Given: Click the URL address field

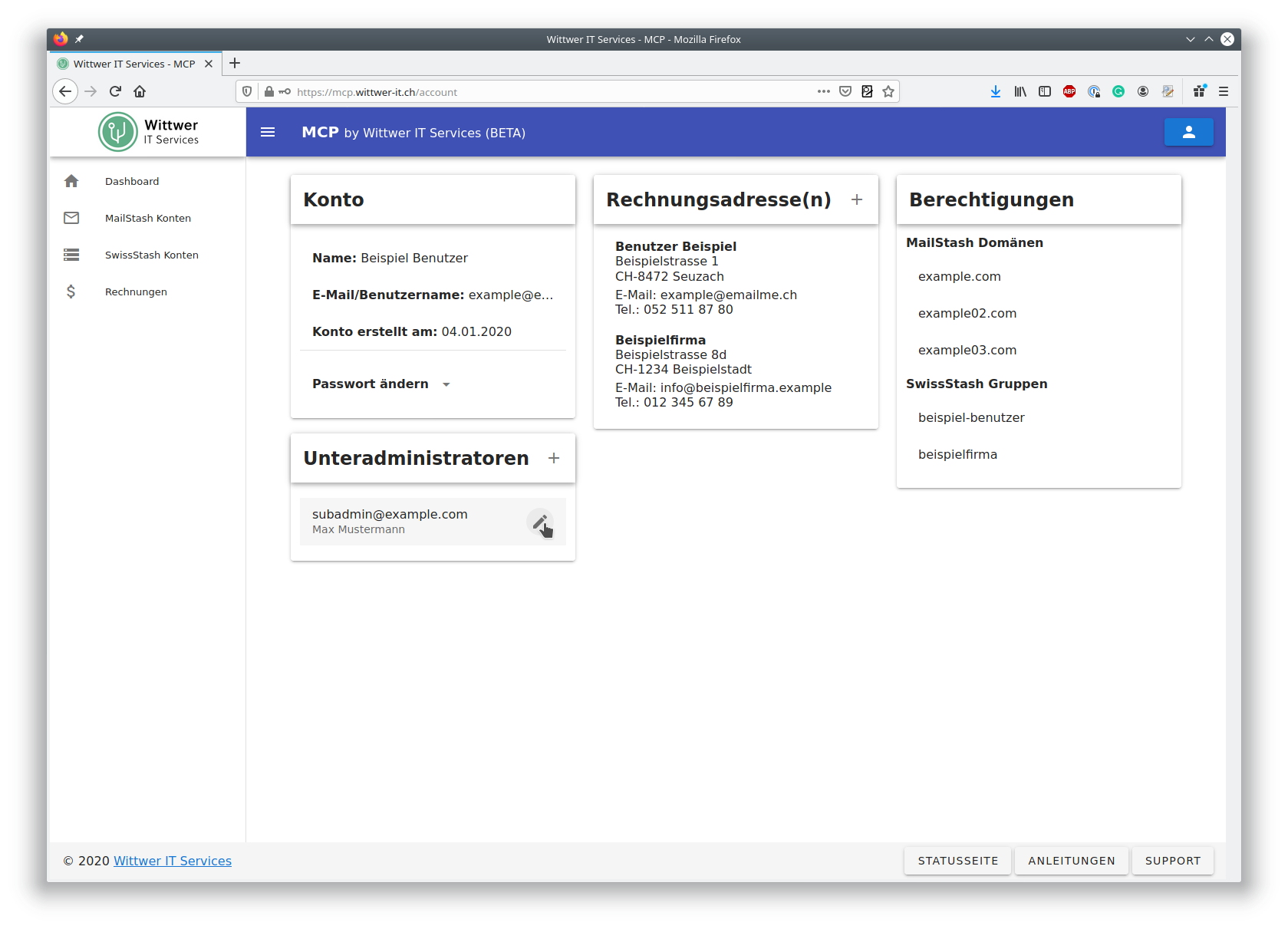Looking at the screenshot, I should [x=552, y=91].
